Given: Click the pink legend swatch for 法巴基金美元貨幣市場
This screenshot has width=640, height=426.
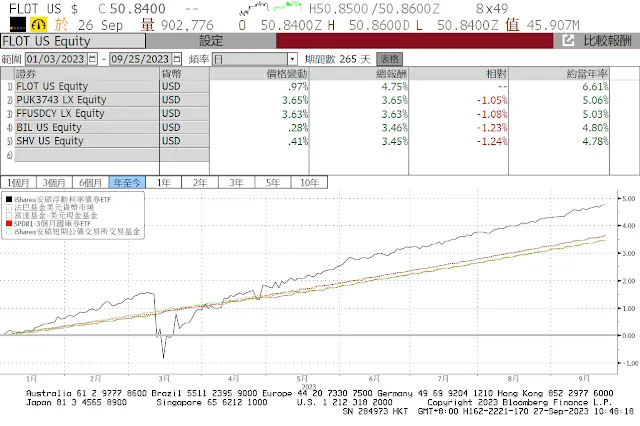Looking at the screenshot, I should pos(9,207).
